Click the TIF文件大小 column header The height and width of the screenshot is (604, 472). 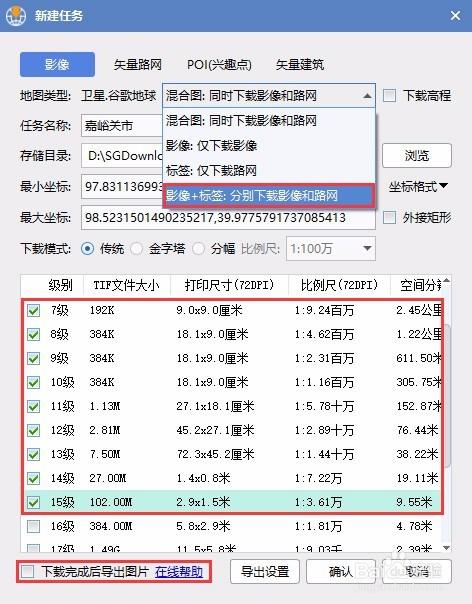pyautogui.click(x=126, y=285)
